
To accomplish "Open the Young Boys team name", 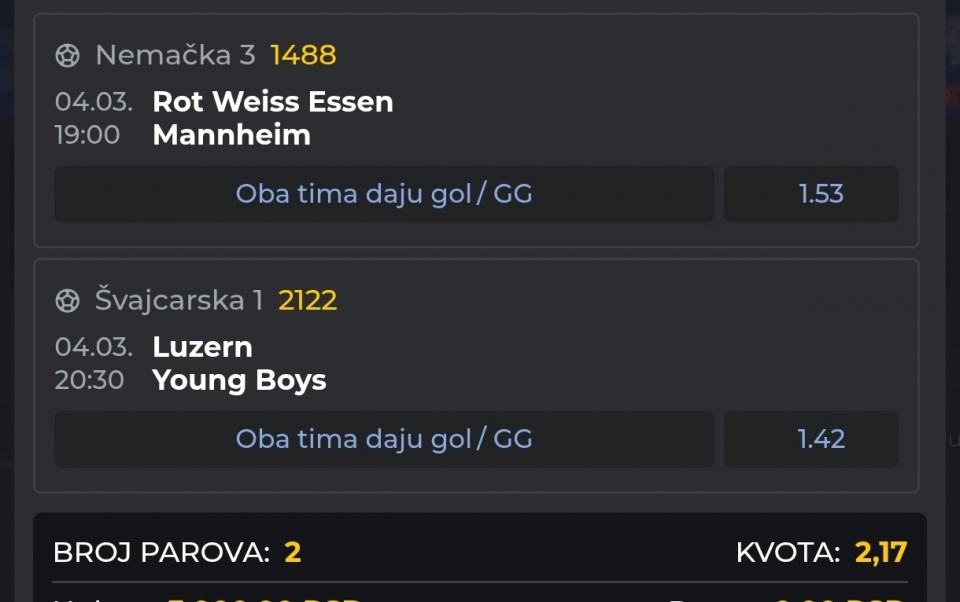I will tap(239, 380).
